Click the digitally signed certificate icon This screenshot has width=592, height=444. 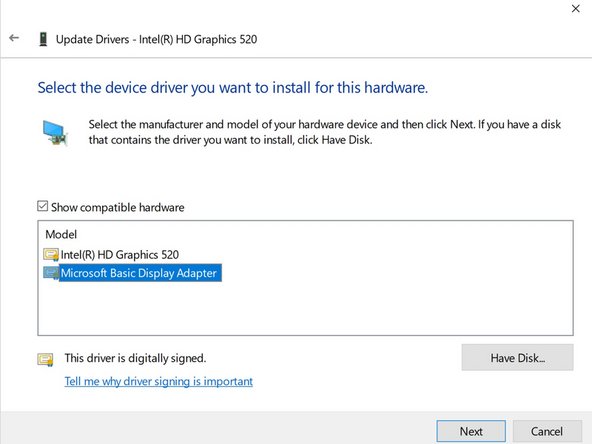click(x=45, y=359)
